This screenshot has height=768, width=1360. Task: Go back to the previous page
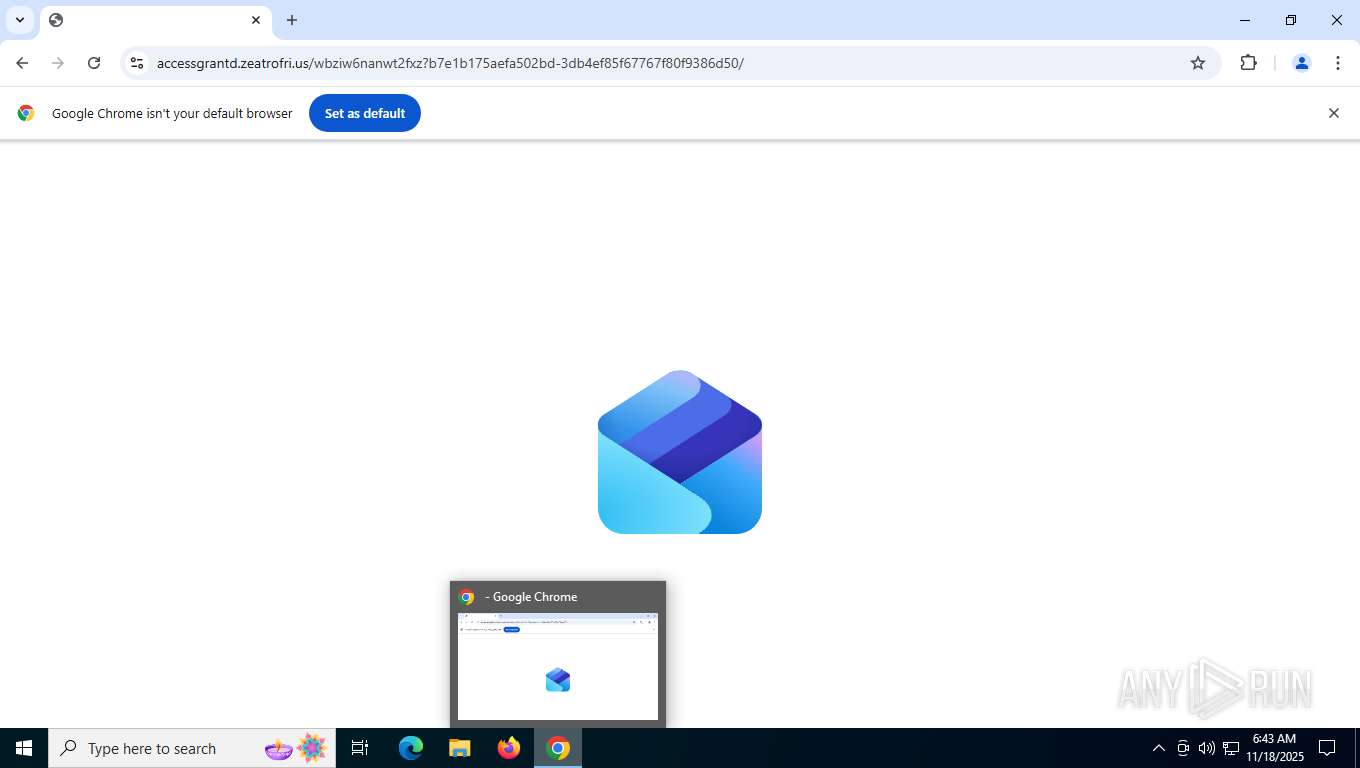pos(22,63)
